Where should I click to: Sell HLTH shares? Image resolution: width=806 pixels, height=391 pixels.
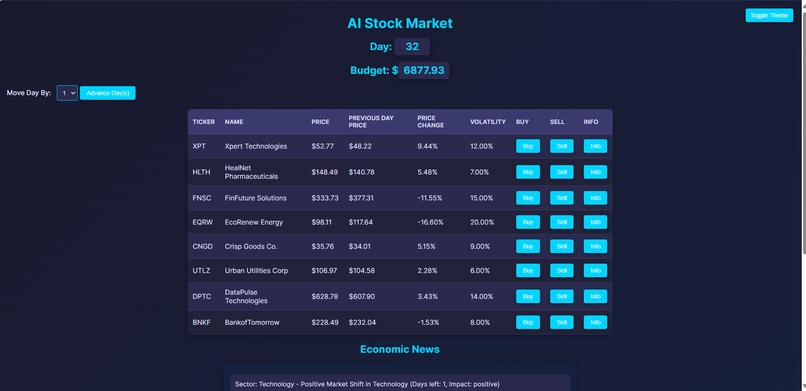(x=562, y=172)
